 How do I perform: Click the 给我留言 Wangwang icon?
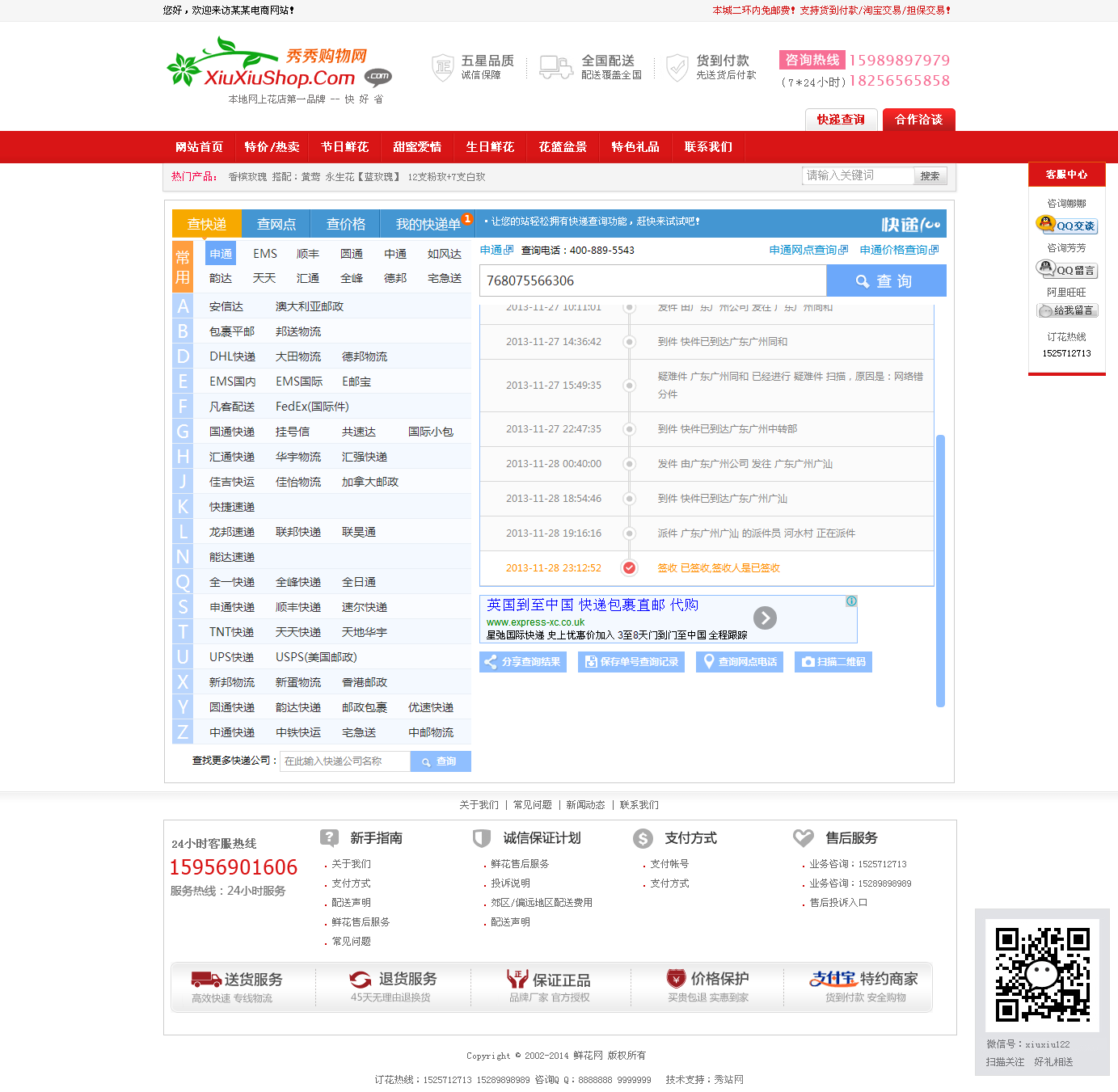click(x=1066, y=310)
